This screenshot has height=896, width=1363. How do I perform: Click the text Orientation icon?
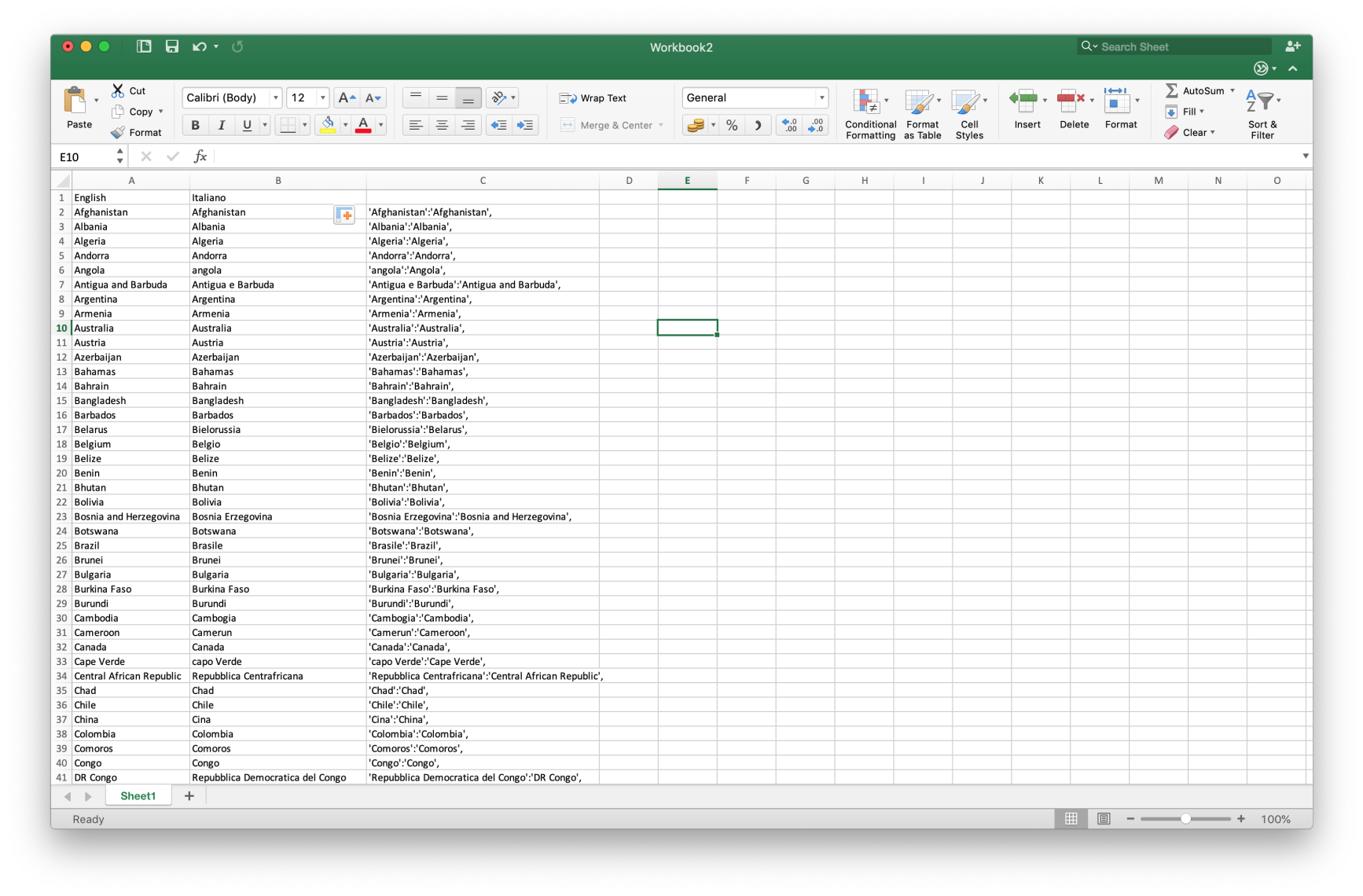point(498,97)
